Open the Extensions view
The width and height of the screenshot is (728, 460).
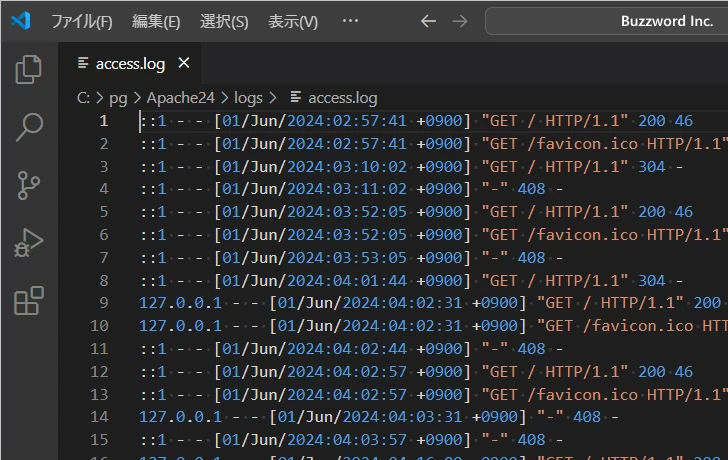pyautogui.click(x=29, y=301)
